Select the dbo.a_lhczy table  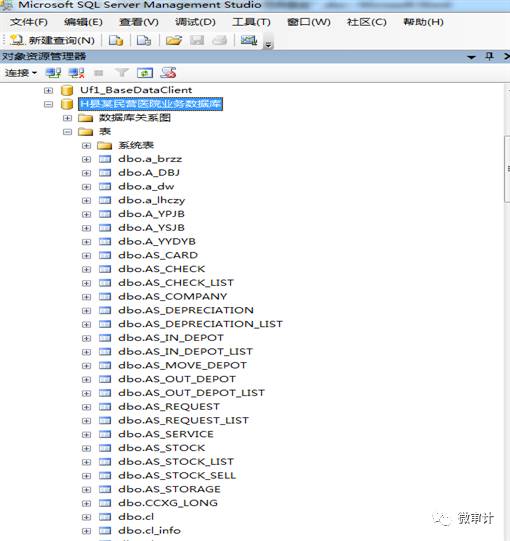pyautogui.click(x=152, y=200)
